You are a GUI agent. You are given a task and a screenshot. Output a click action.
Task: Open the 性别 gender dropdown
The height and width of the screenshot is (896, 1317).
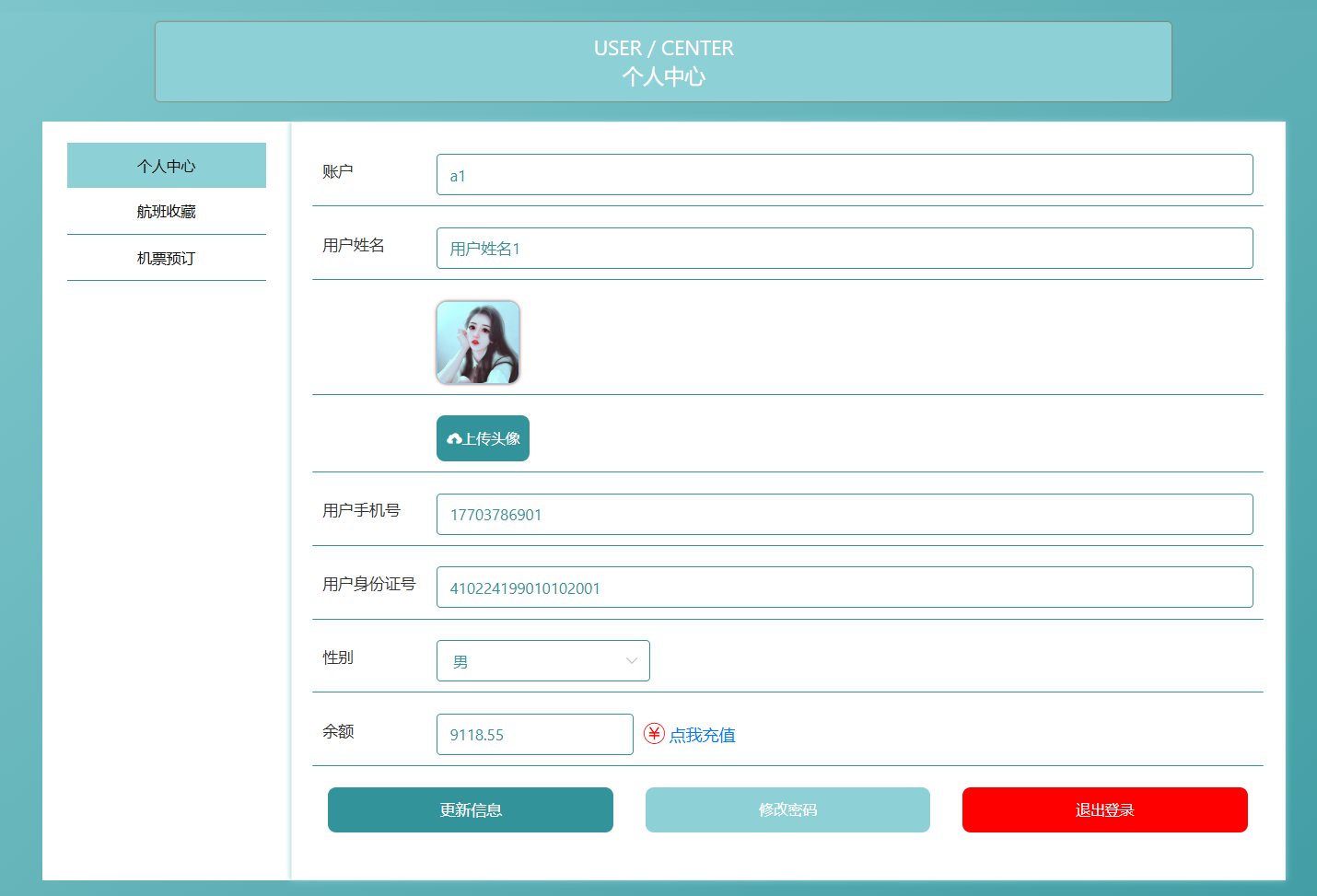tap(543, 661)
